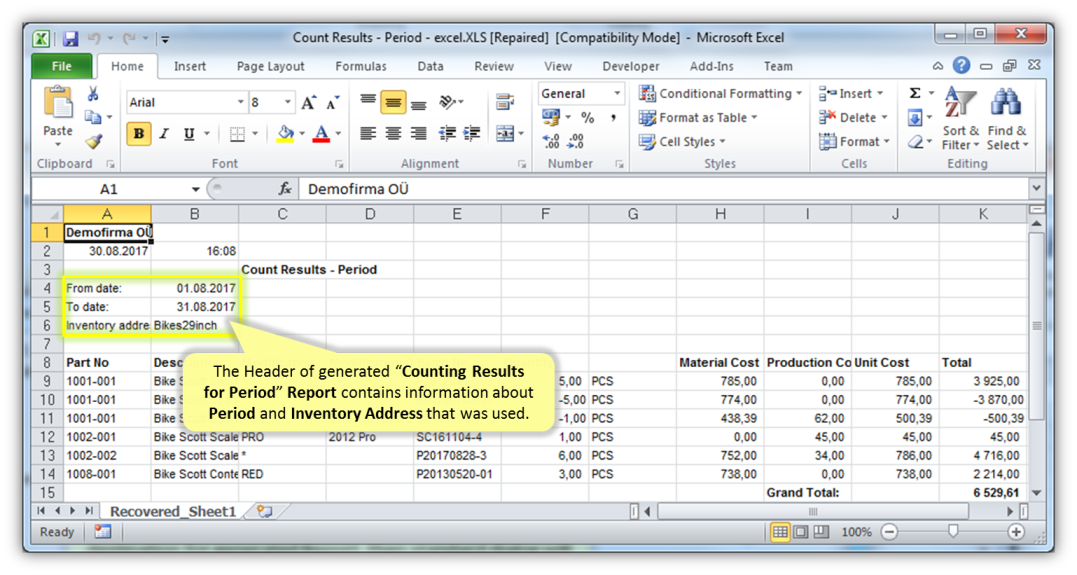This screenshot has width=1077, height=575.
Task: Open the font size dropdown
Action: (288, 102)
